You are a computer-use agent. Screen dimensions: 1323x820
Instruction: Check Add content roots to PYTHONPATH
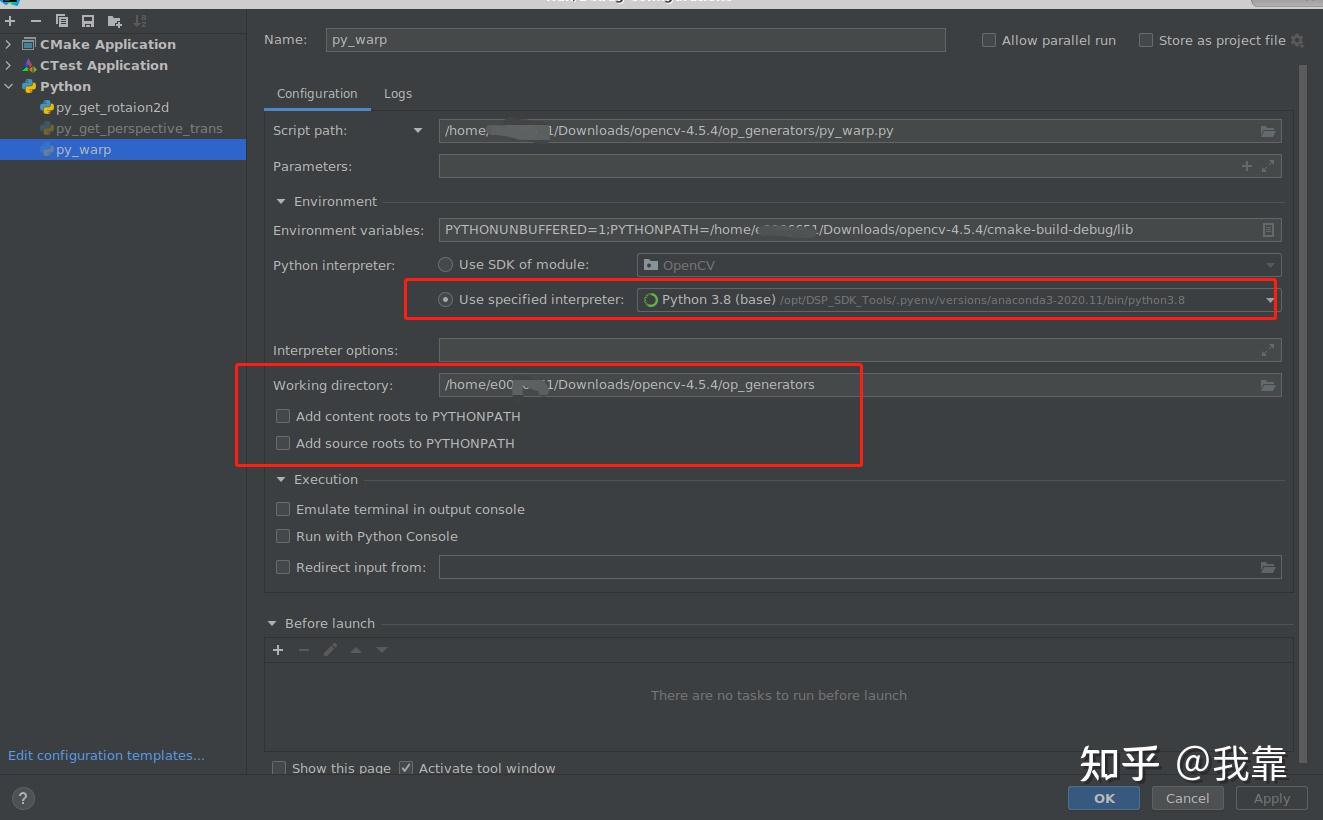tap(283, 416)
